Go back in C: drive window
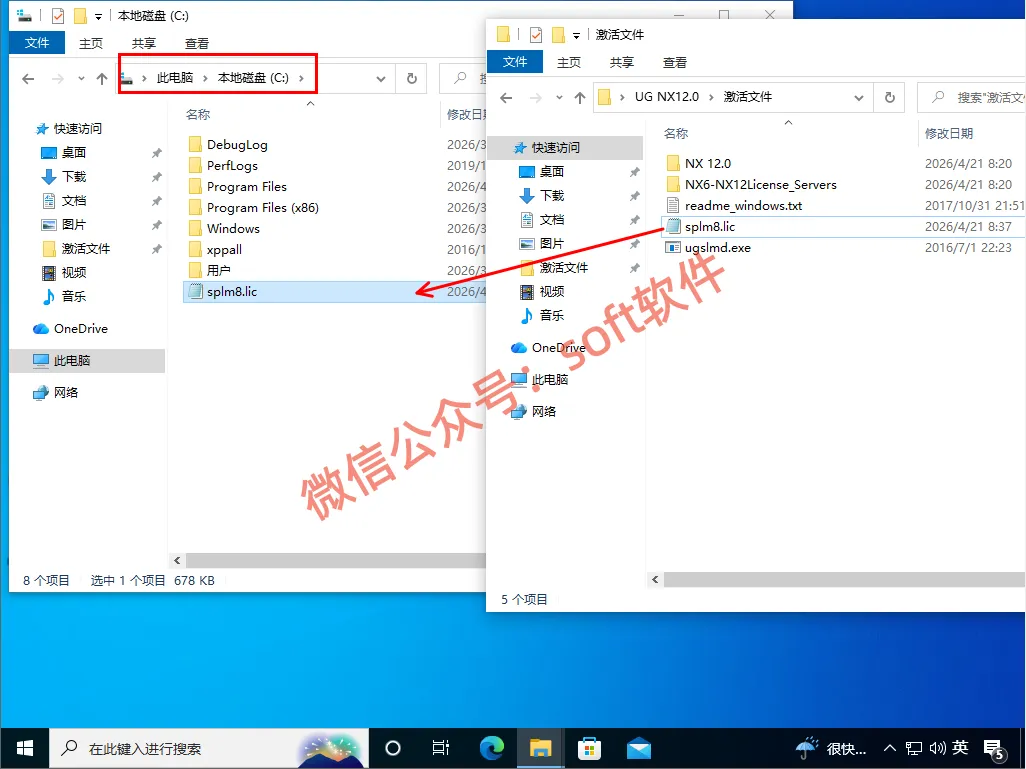The height and width of the screenshot is (769, 1026). click(28, 79)
